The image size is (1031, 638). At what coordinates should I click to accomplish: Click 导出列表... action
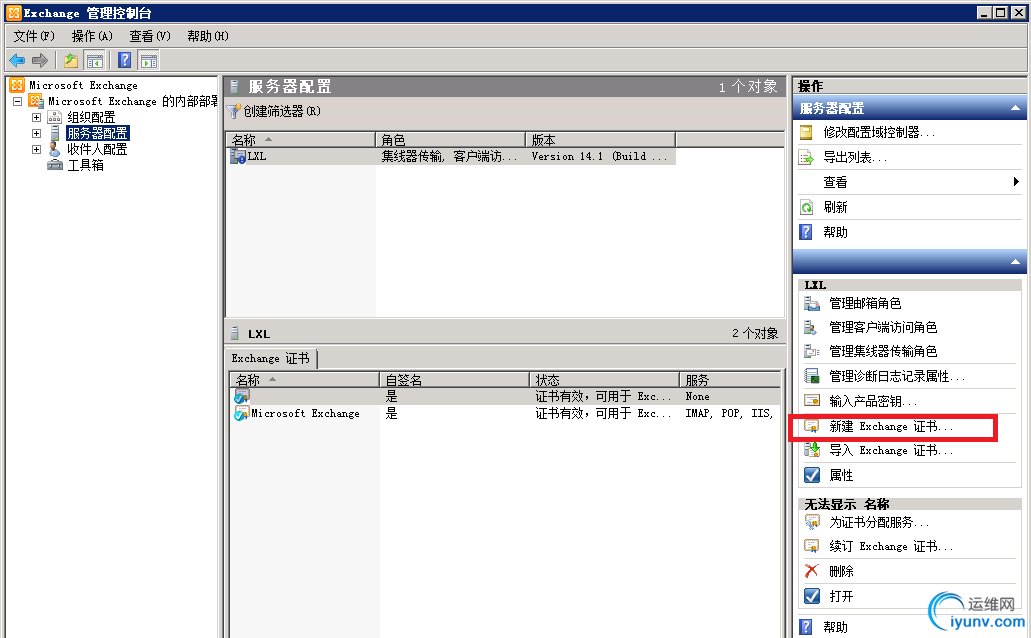coord(855,158)
